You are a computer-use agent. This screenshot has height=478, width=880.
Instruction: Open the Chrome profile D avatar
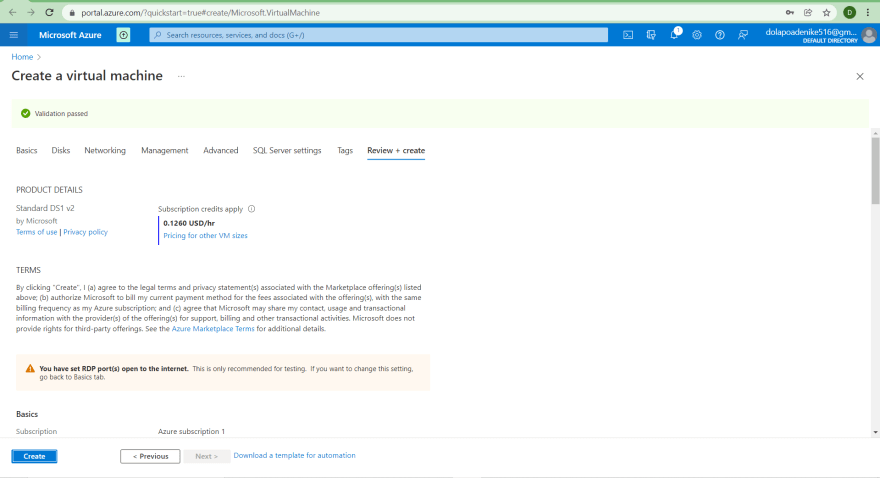click(849, 12)
